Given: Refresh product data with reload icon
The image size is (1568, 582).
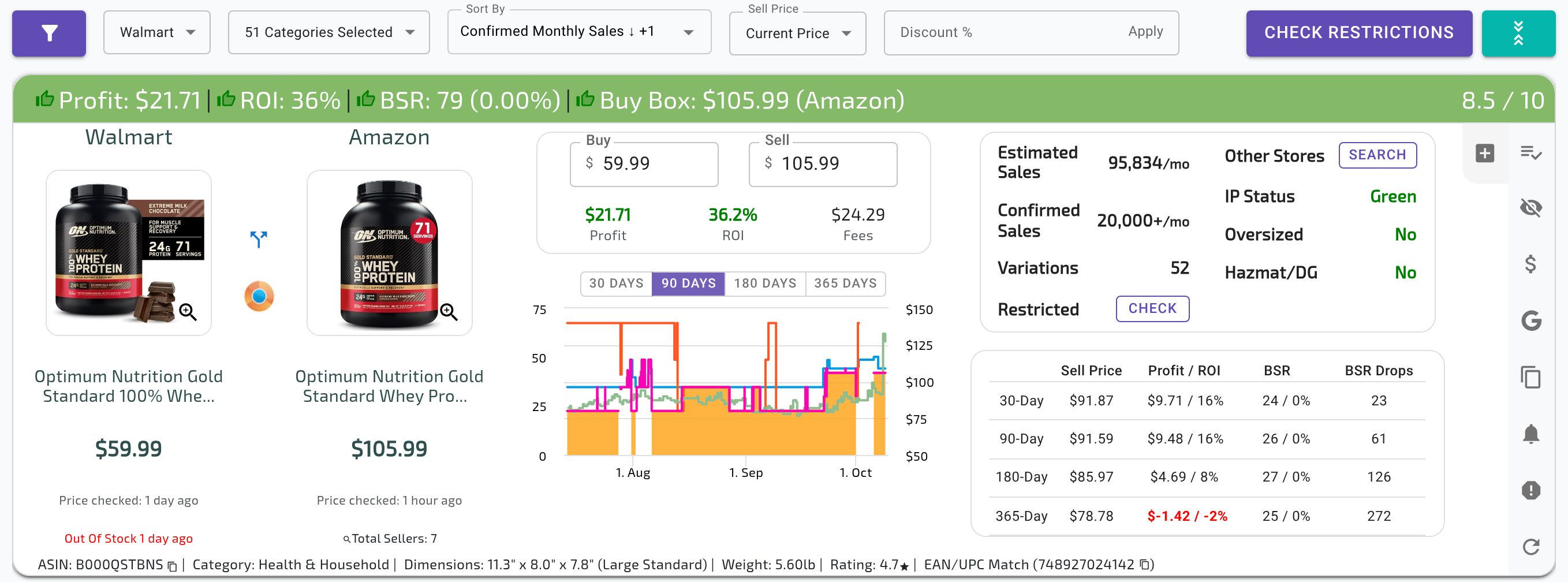Looking at the screenshot, I should click(x=1531, y=547).
